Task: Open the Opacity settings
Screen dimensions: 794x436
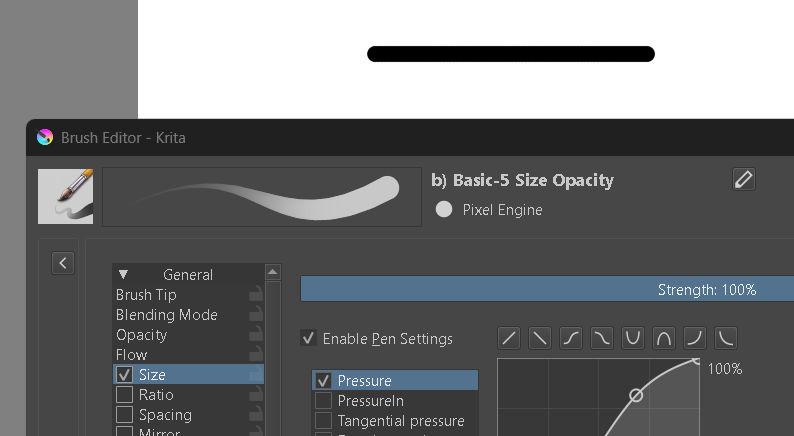Action: click(141, 335)
